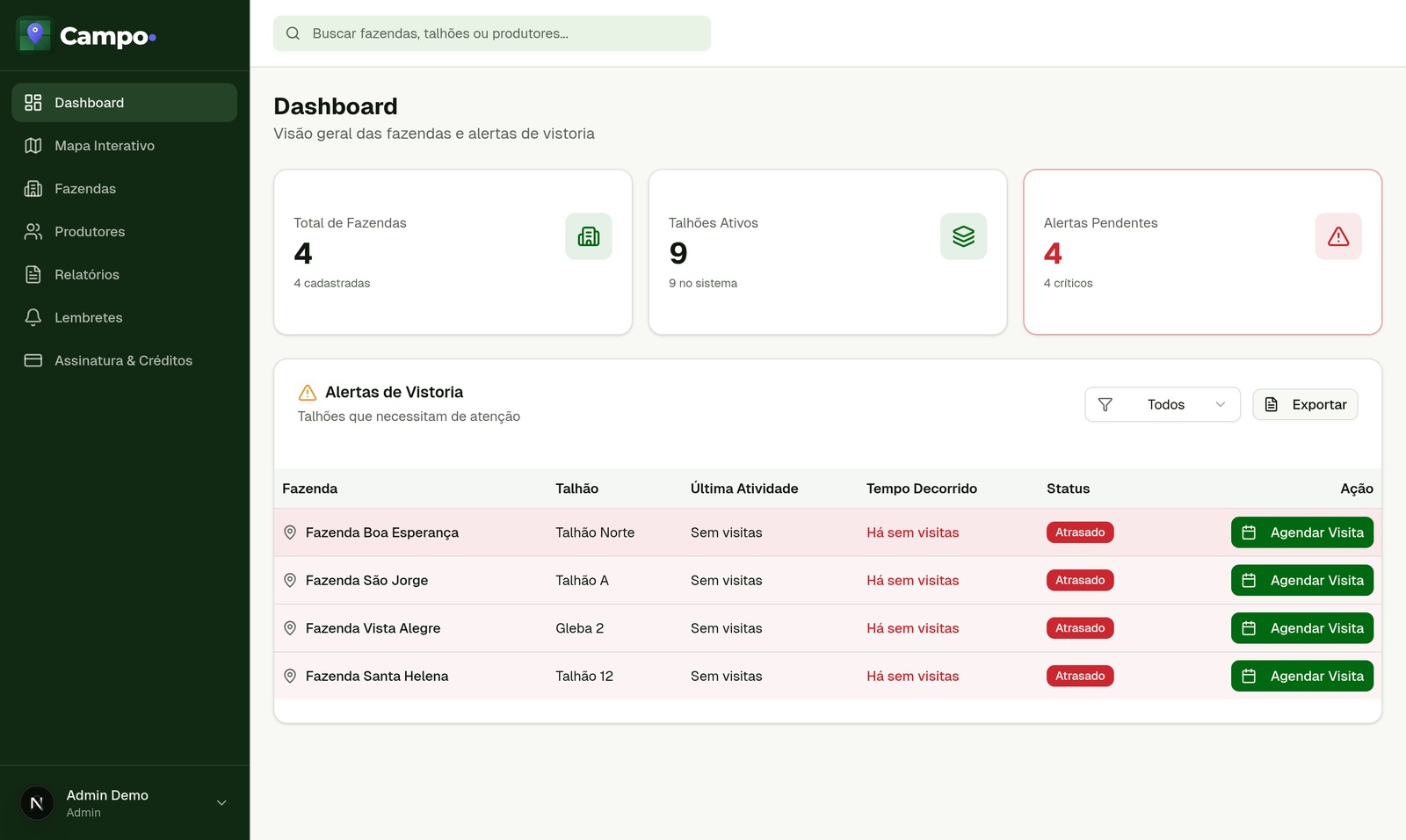This screenshot has height=840, width=1406.
Task: Click the funnel filter icon
Action: 1105,405
